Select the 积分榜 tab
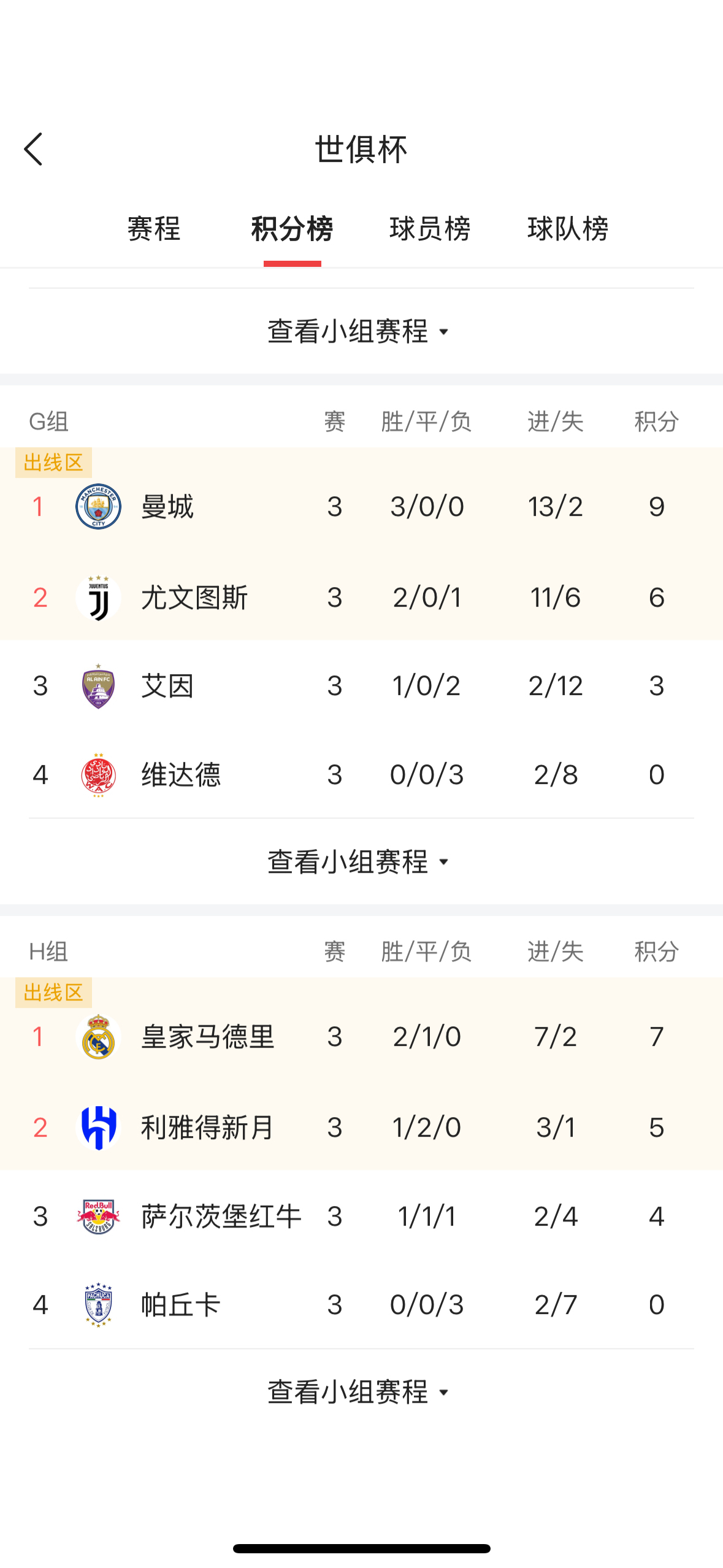723x1568 pixels. (292, 229)
